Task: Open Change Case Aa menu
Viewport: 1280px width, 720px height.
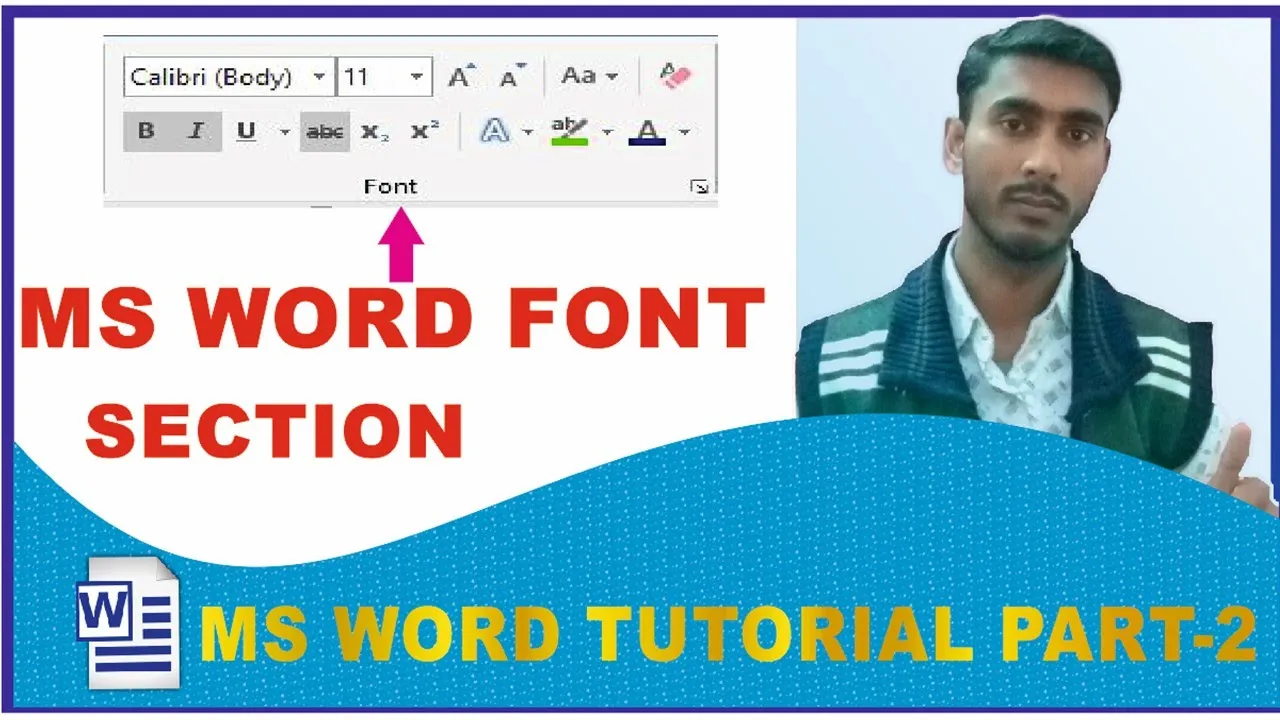Action: (589, 76)
